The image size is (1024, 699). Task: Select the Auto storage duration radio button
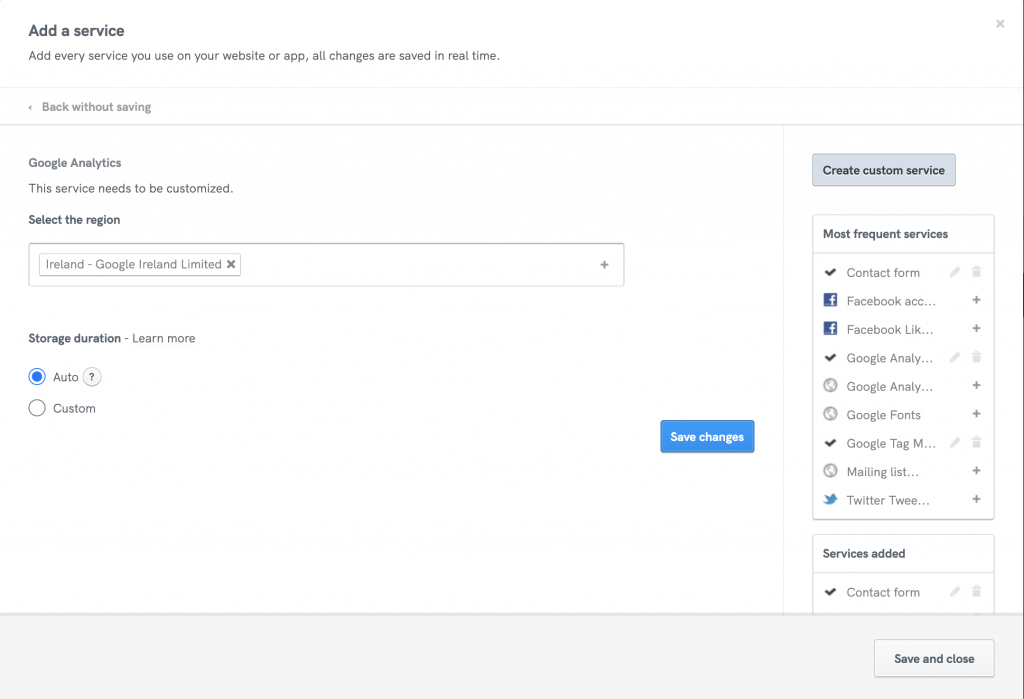coord(37,377)
